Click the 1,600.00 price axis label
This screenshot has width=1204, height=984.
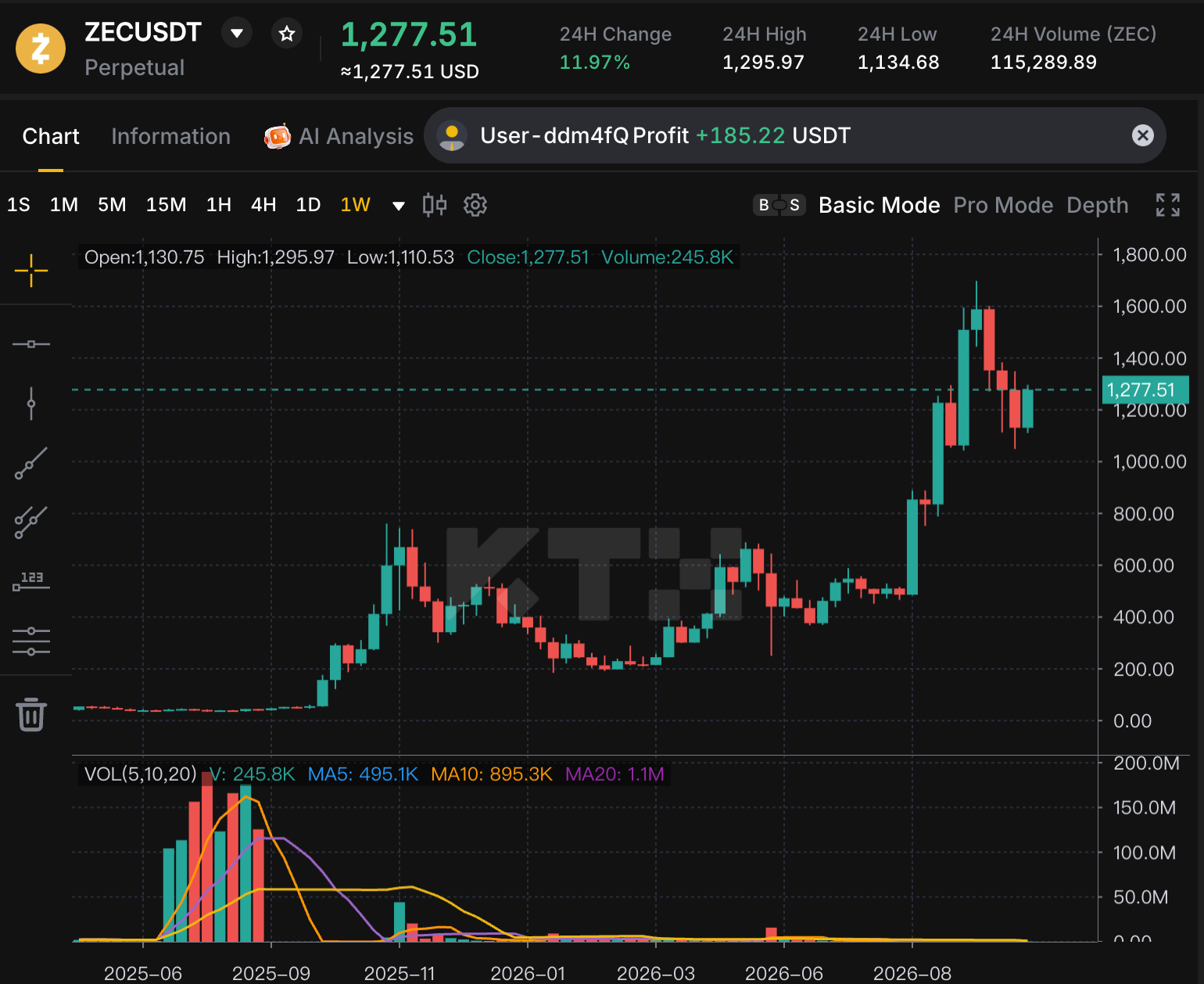tap(1149, 306)
